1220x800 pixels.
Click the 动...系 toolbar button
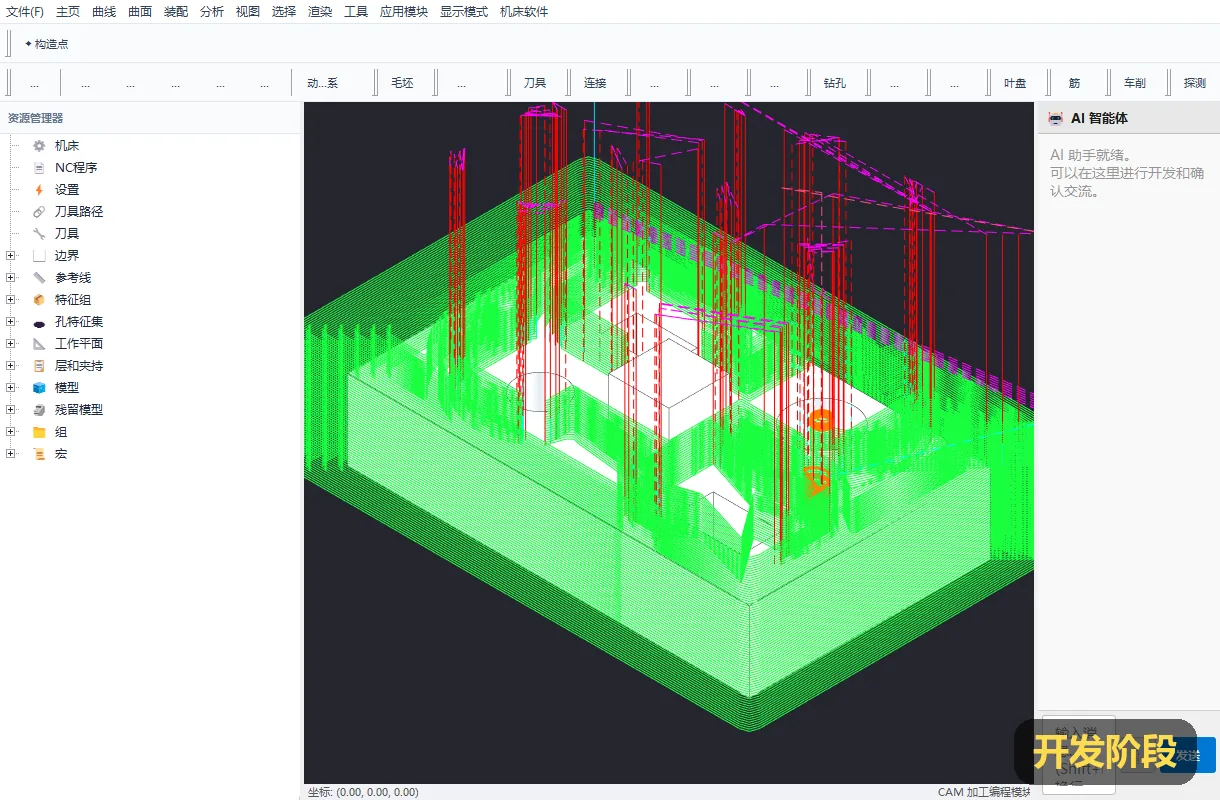[323, 83]
